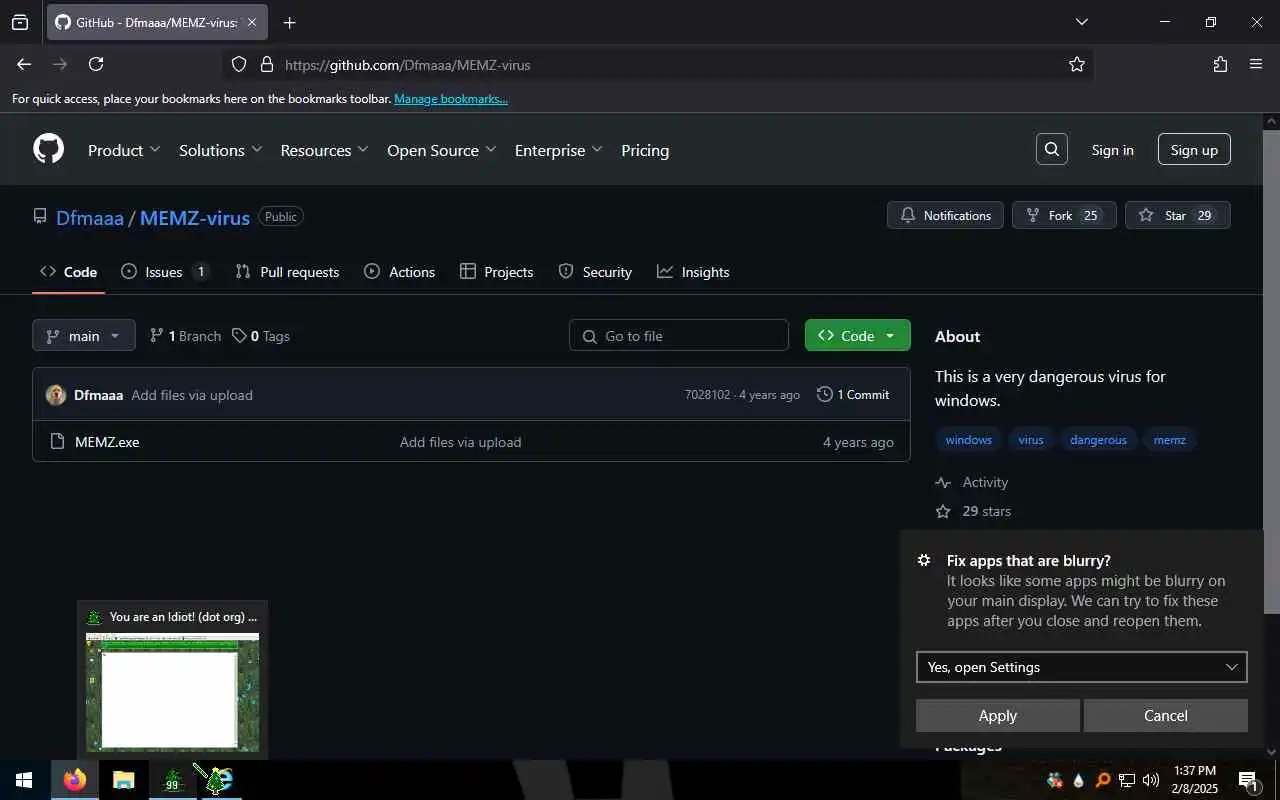Screen dimensions: 1280x800
Task: Open the Projects tab
Action: point(496,272)
